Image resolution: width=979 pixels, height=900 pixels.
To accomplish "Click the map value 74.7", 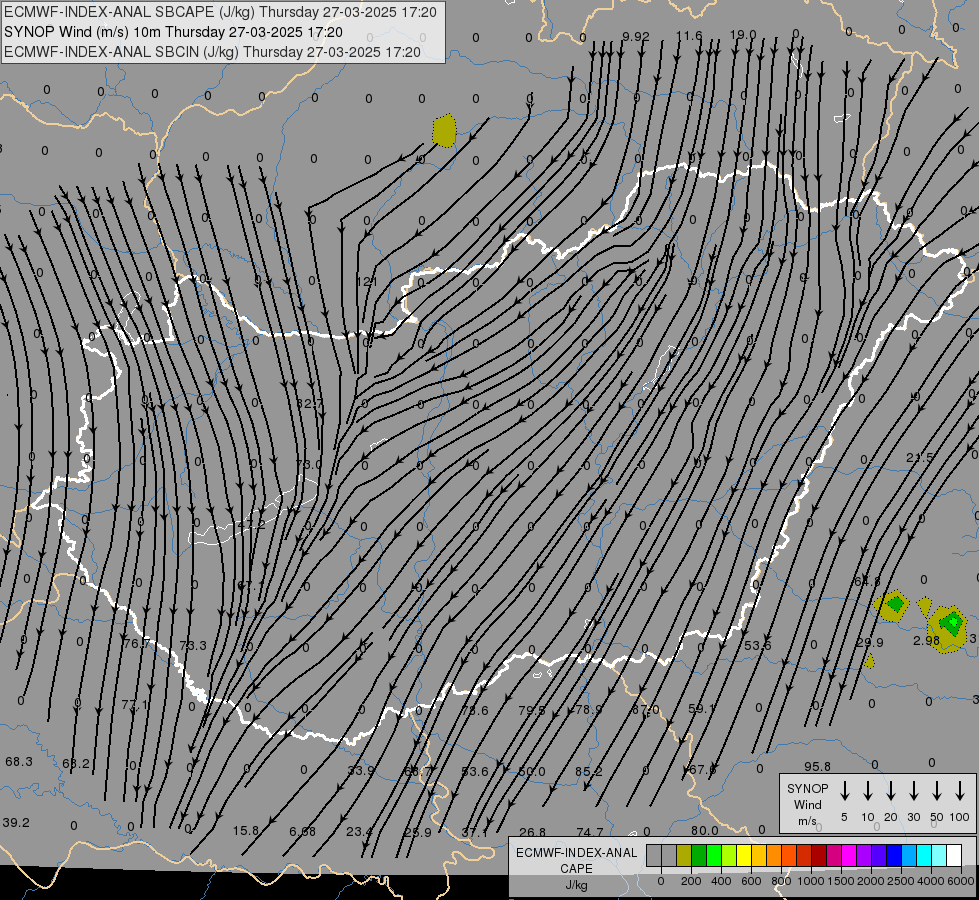I will tap(590, 832).
